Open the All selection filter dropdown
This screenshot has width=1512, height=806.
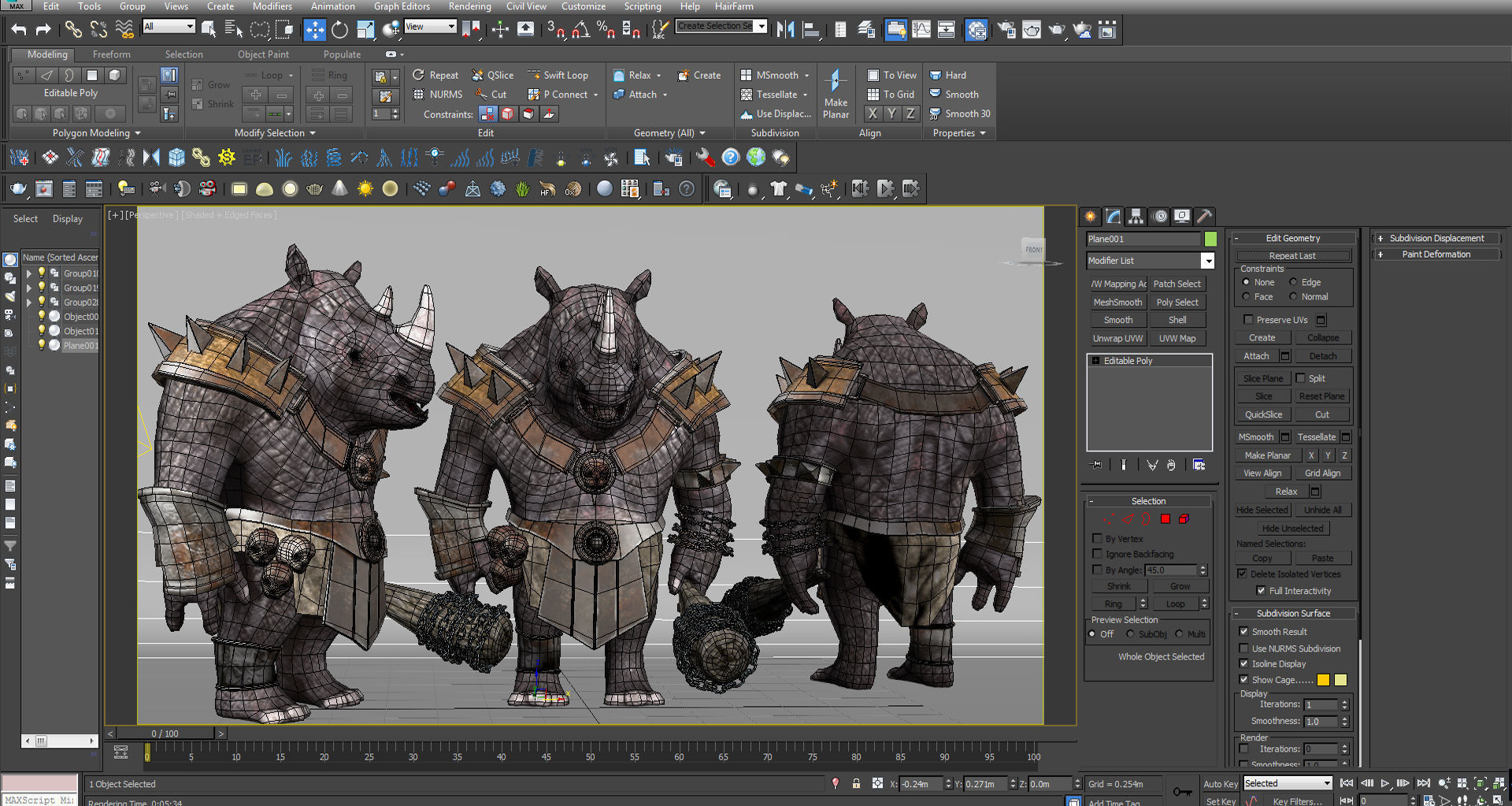coord(190,26)
